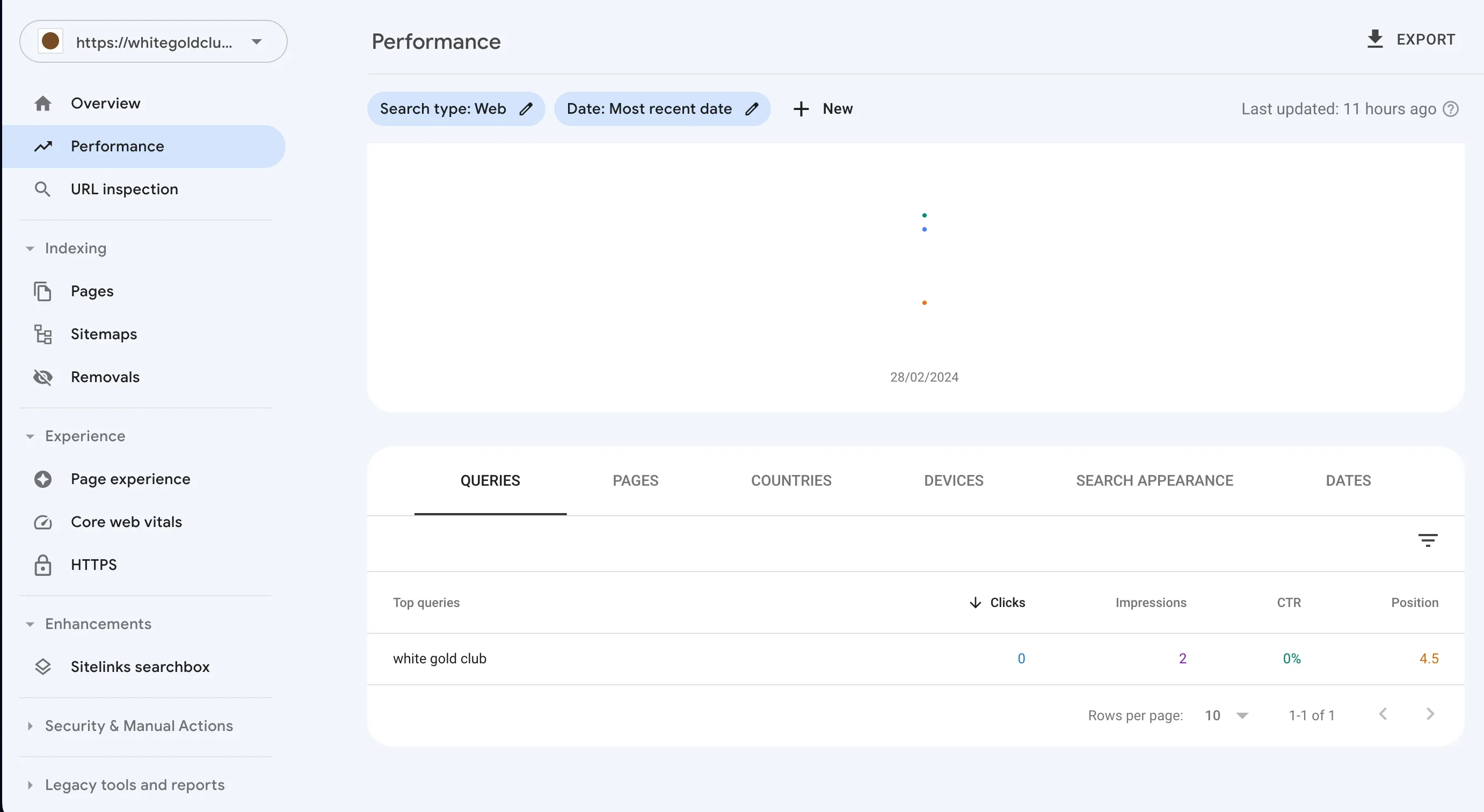
Task: Open Sitelinks searchbox enhancement
Action: click(144, 667)
